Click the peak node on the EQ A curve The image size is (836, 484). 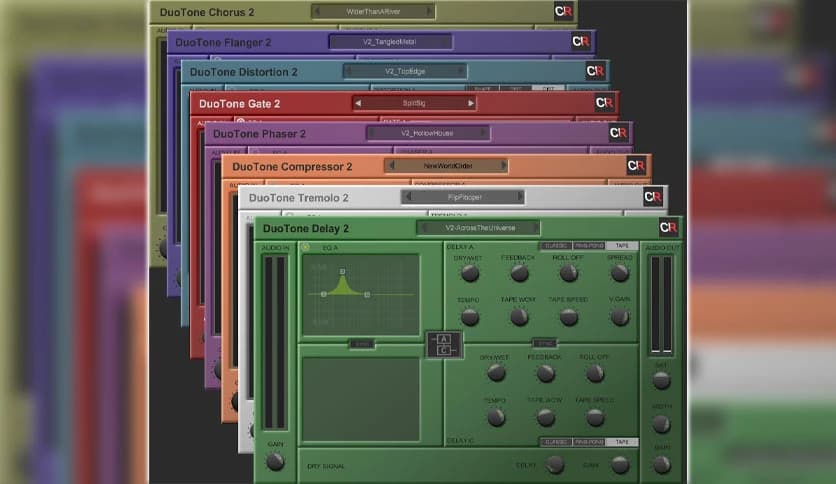(x=342, y=271)
